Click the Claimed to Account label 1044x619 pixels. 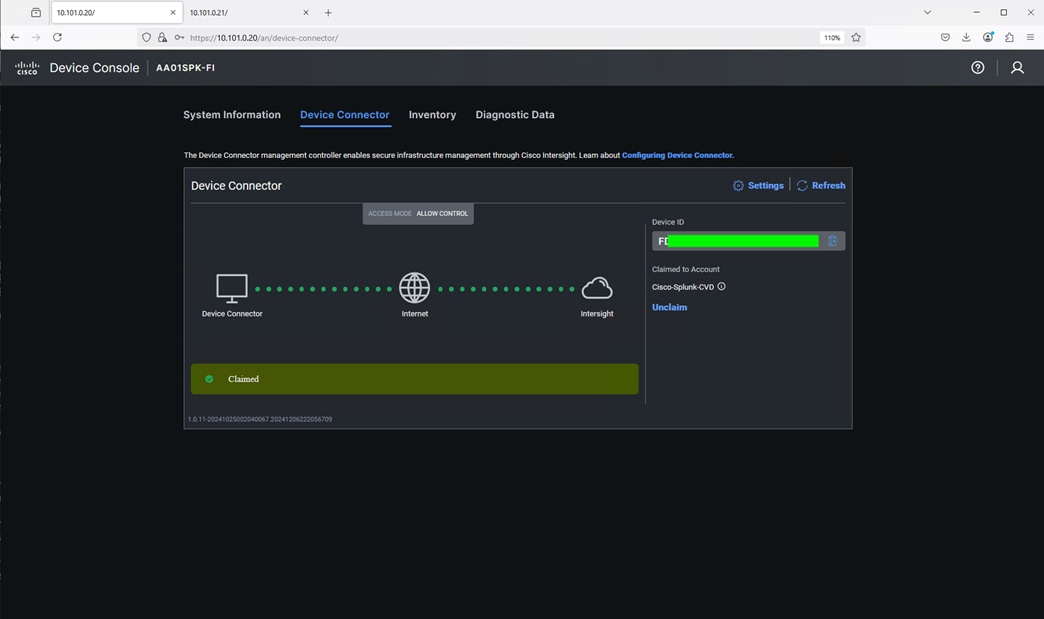coord(686,269)
